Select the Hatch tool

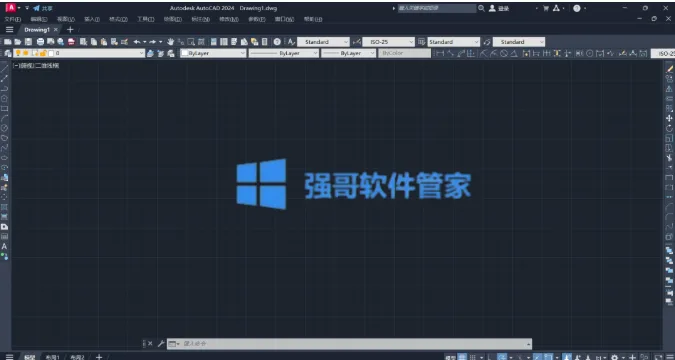(5, 207)
